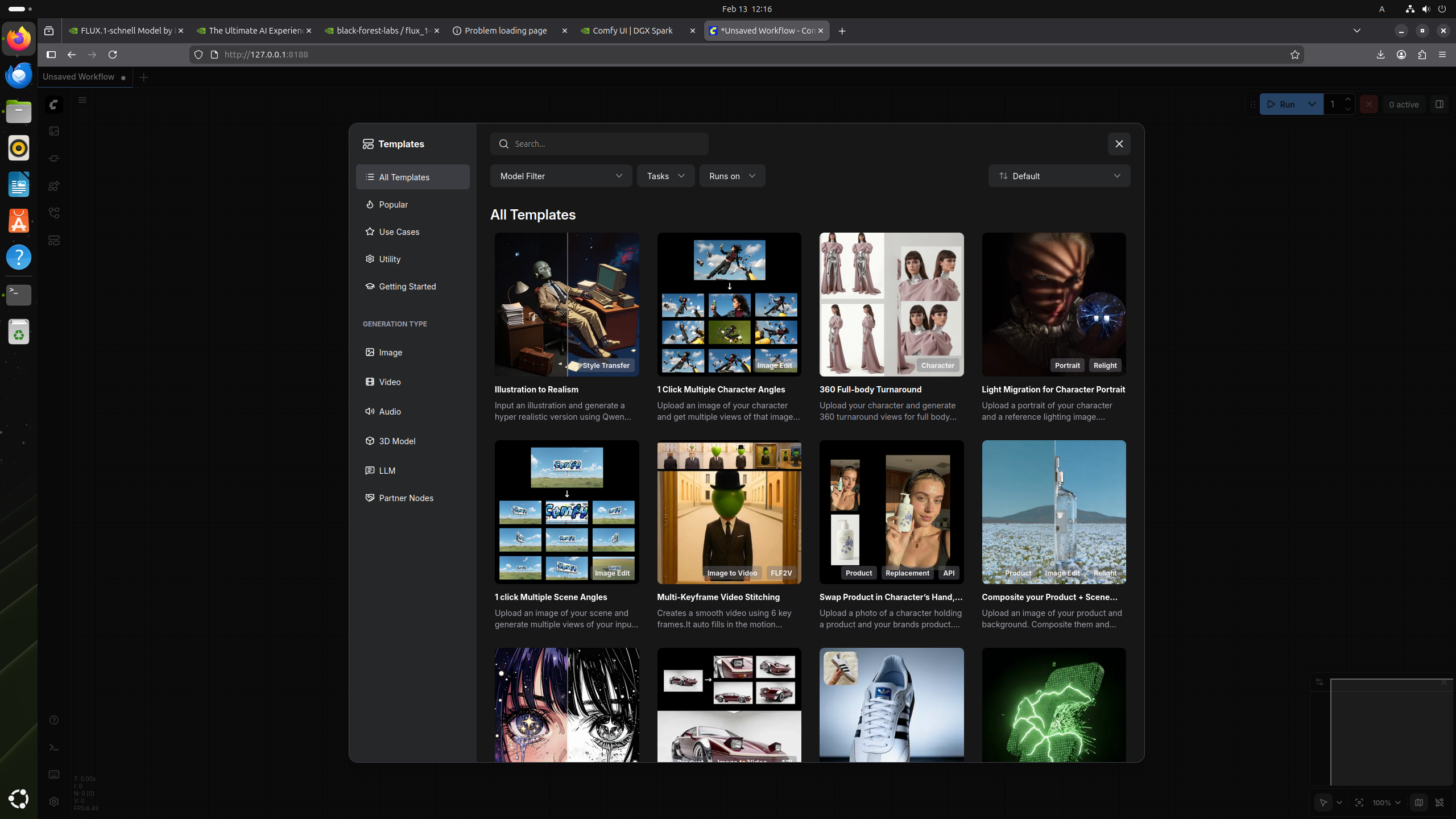Select the Popular templates category

point(393,205)
